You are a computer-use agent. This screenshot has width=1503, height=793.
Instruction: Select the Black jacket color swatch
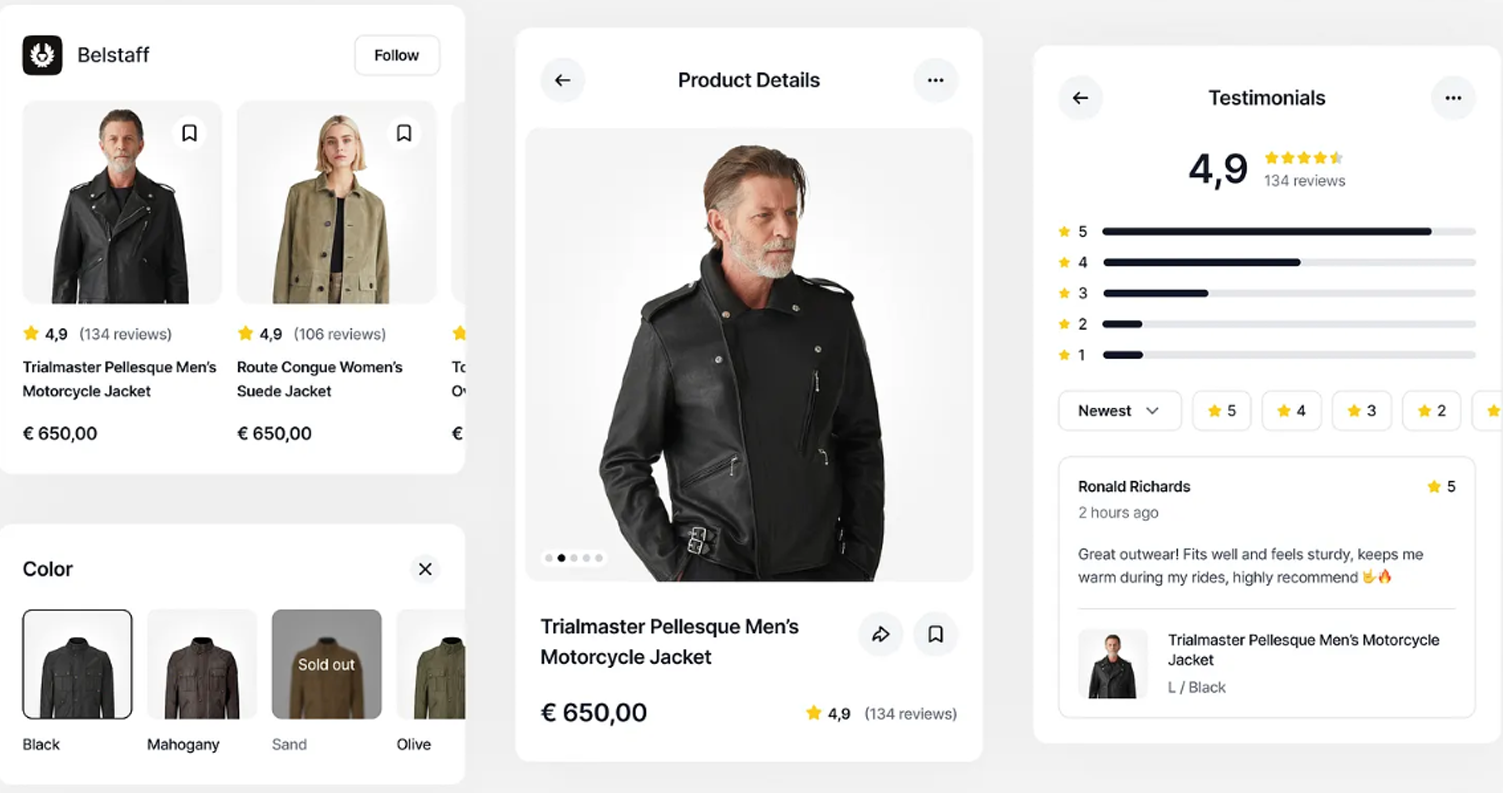point(77,664)
